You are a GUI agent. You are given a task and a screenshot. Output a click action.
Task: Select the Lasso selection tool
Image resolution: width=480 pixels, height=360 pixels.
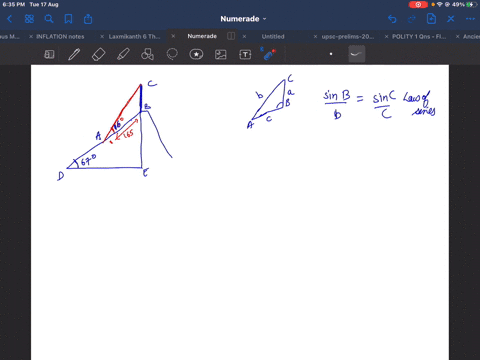pos(172,54)
